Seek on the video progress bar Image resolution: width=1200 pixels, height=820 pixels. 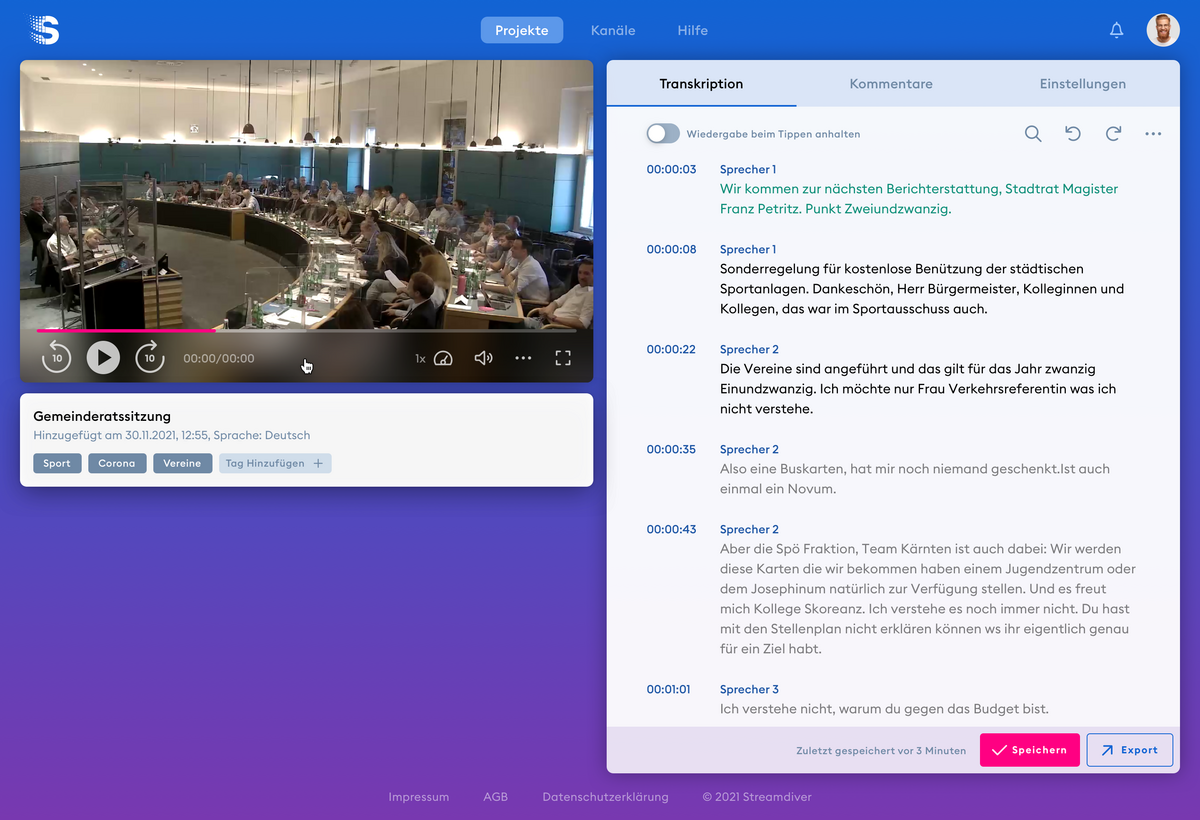(x=306, y=330)
